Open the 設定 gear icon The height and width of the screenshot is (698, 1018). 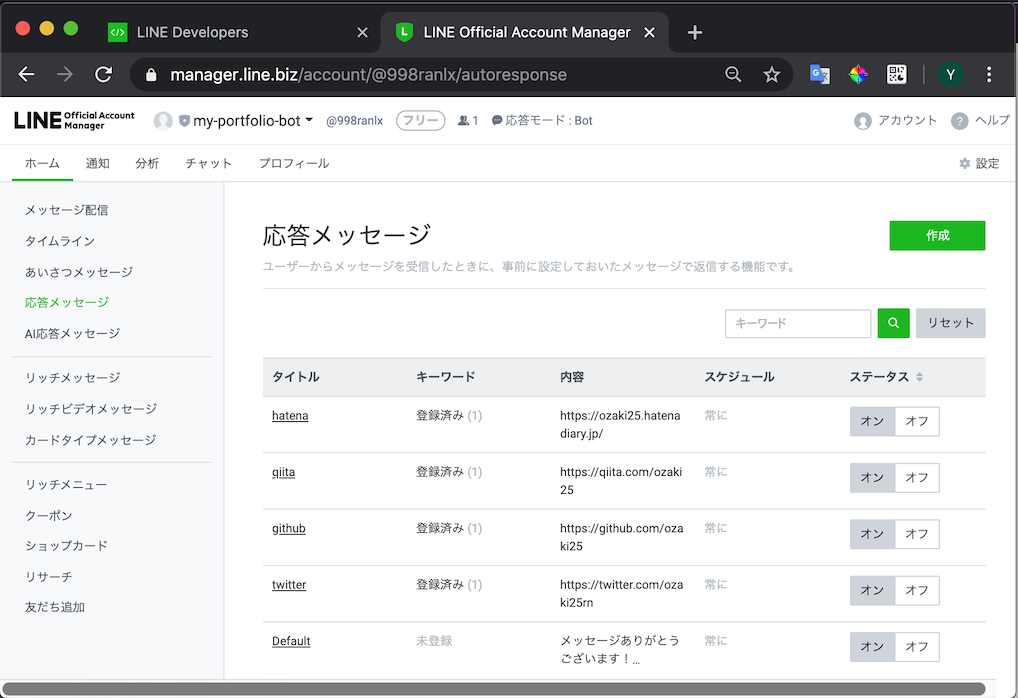tap(965, 164)
